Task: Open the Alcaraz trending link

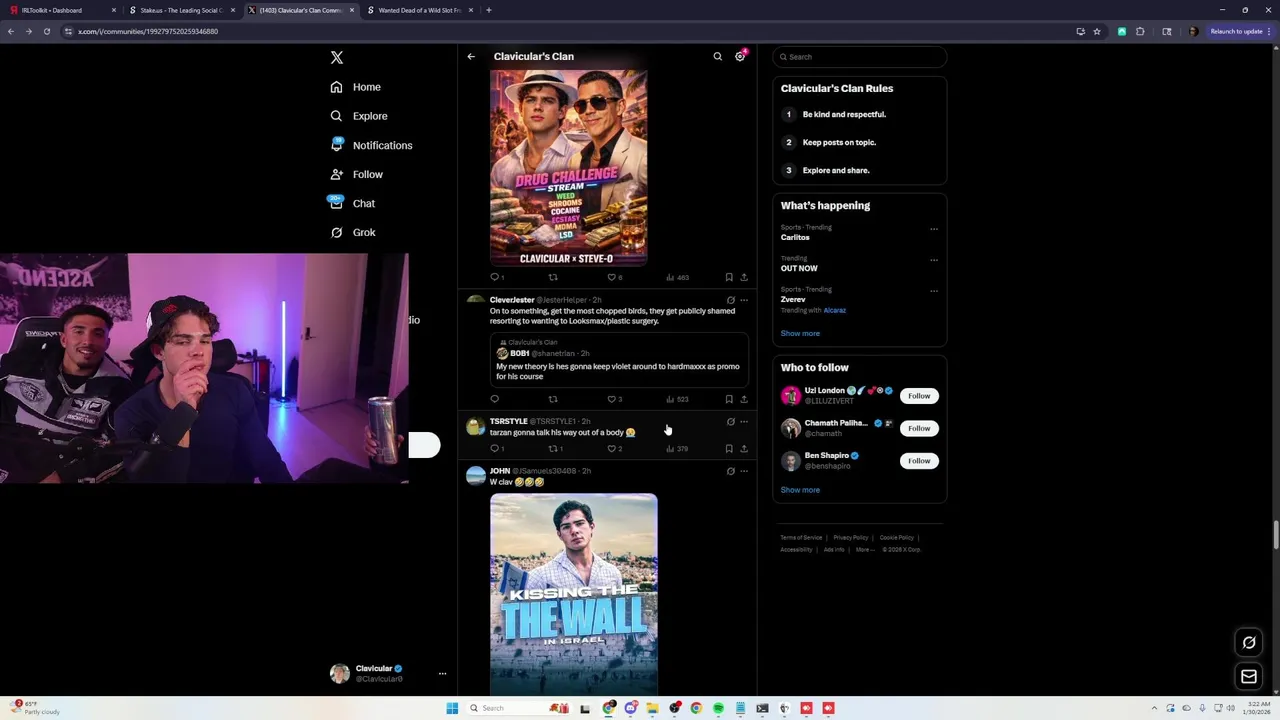Action: pos(835,310)
